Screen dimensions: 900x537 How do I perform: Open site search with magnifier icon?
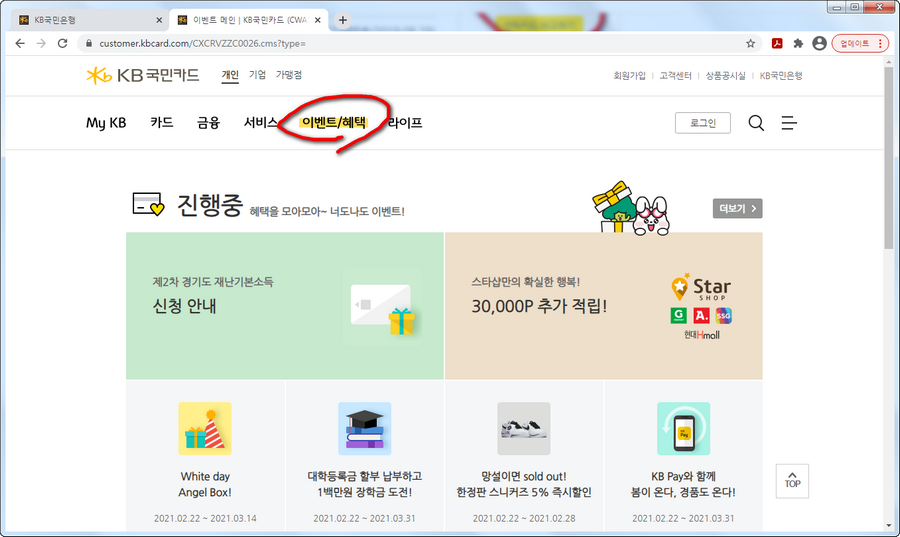[756, 123]
